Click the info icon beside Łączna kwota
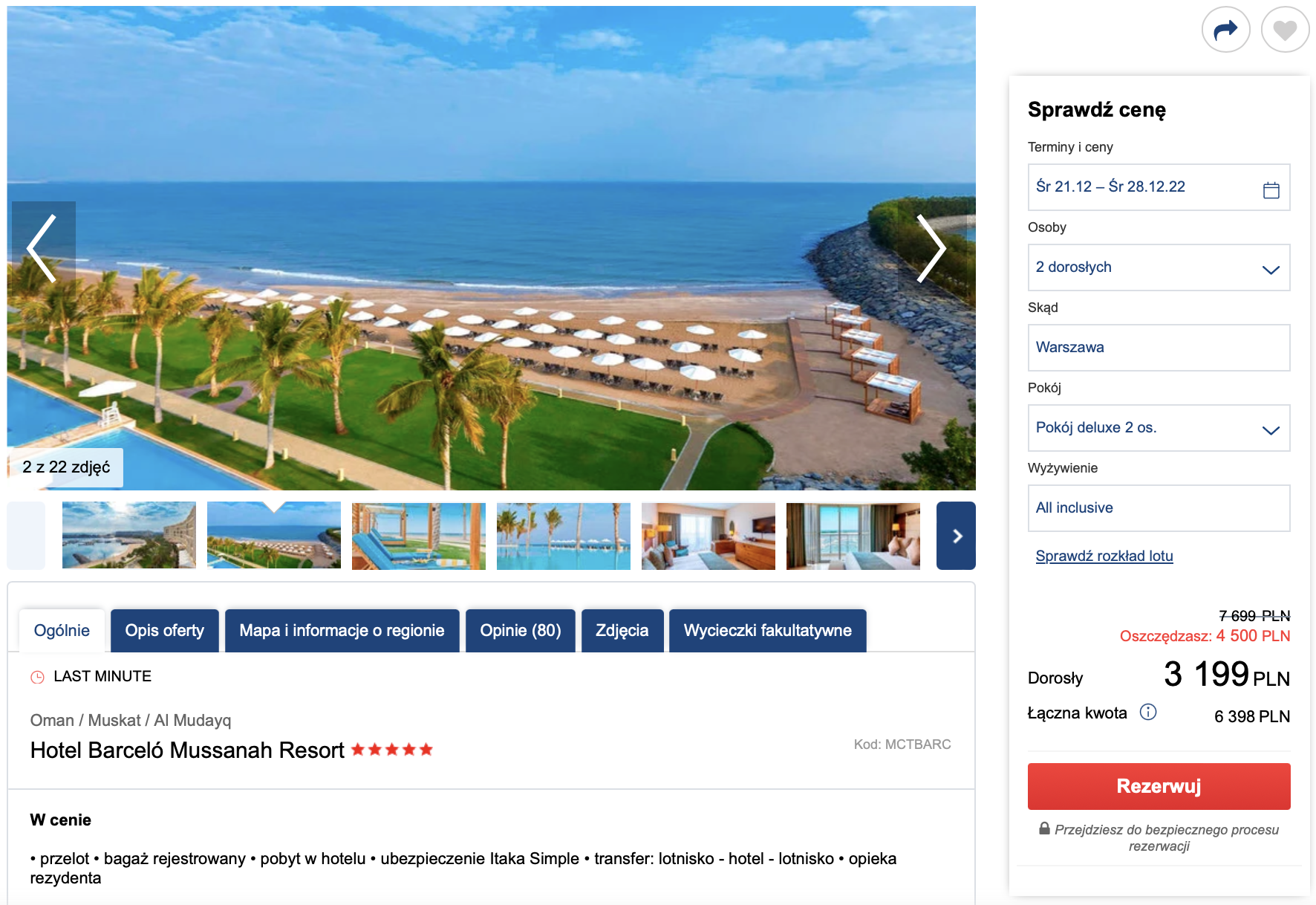Screen dimensions: 1316x905 pyautogui.click(x=1148, y=712)
